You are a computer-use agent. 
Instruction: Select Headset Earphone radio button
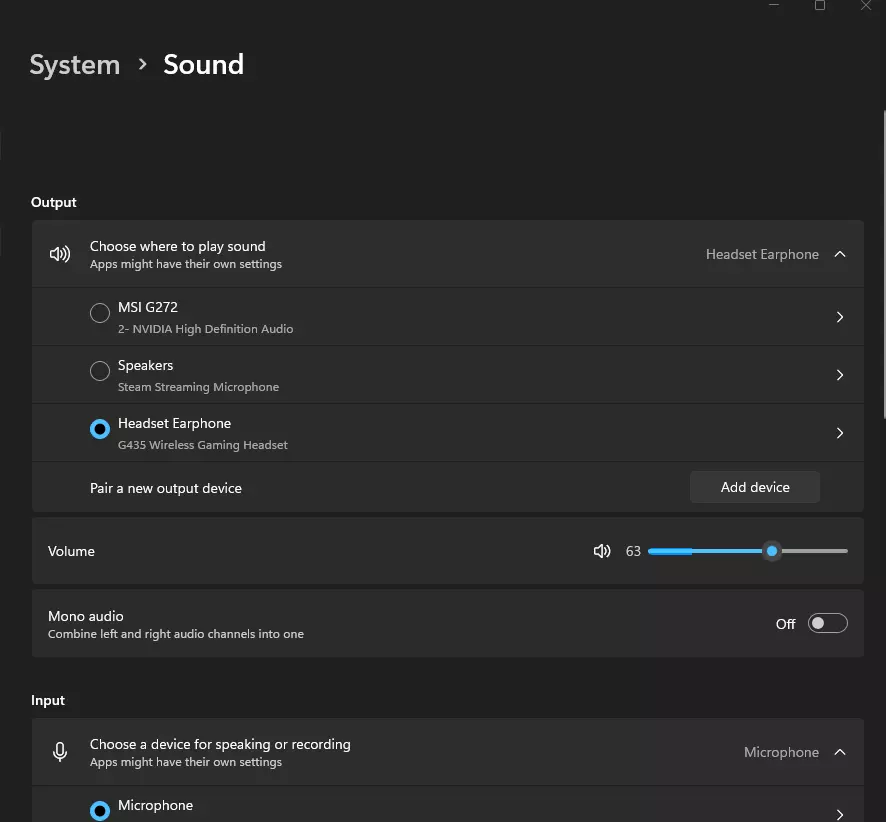coord(100,430)
